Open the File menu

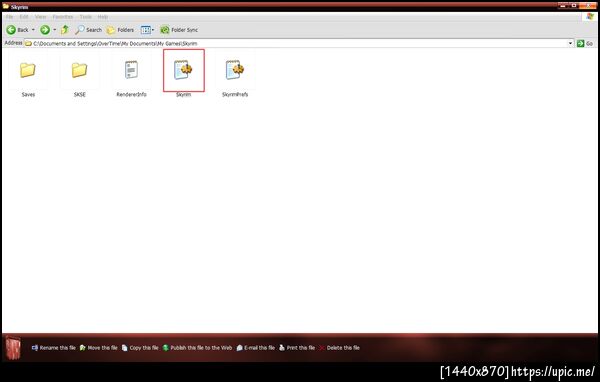(x=9, y=17)
